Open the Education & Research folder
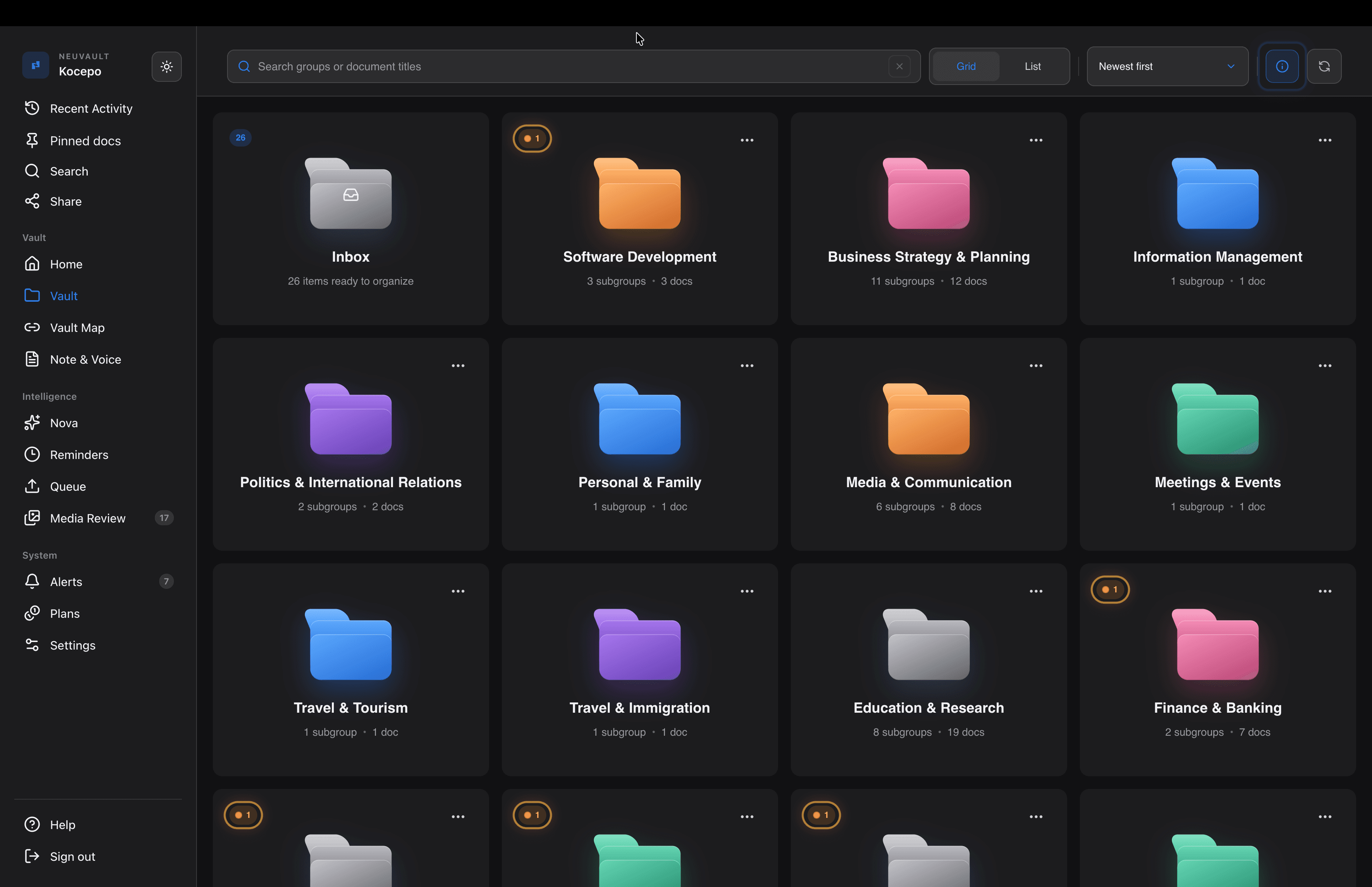The width and height of the screenshot is (1372, 887). pyautogui.click(x=928, y=670)
